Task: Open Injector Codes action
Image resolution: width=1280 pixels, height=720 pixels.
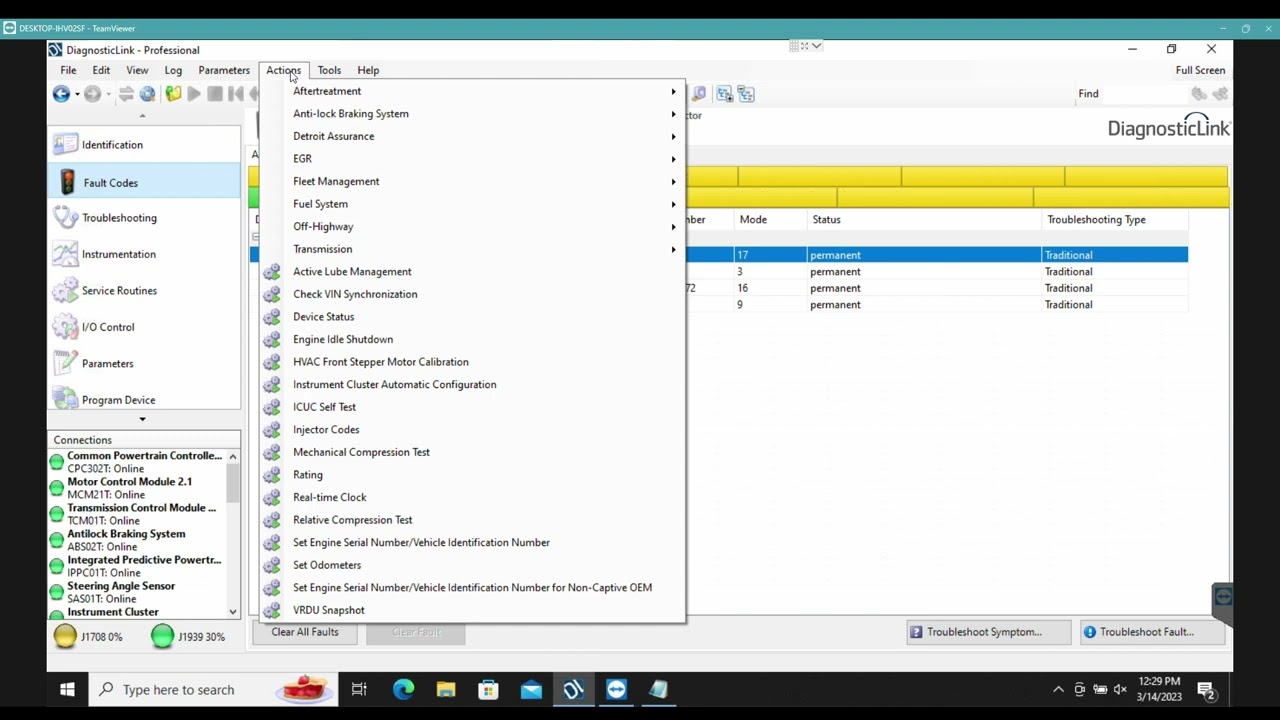Action: pos(472,430)
